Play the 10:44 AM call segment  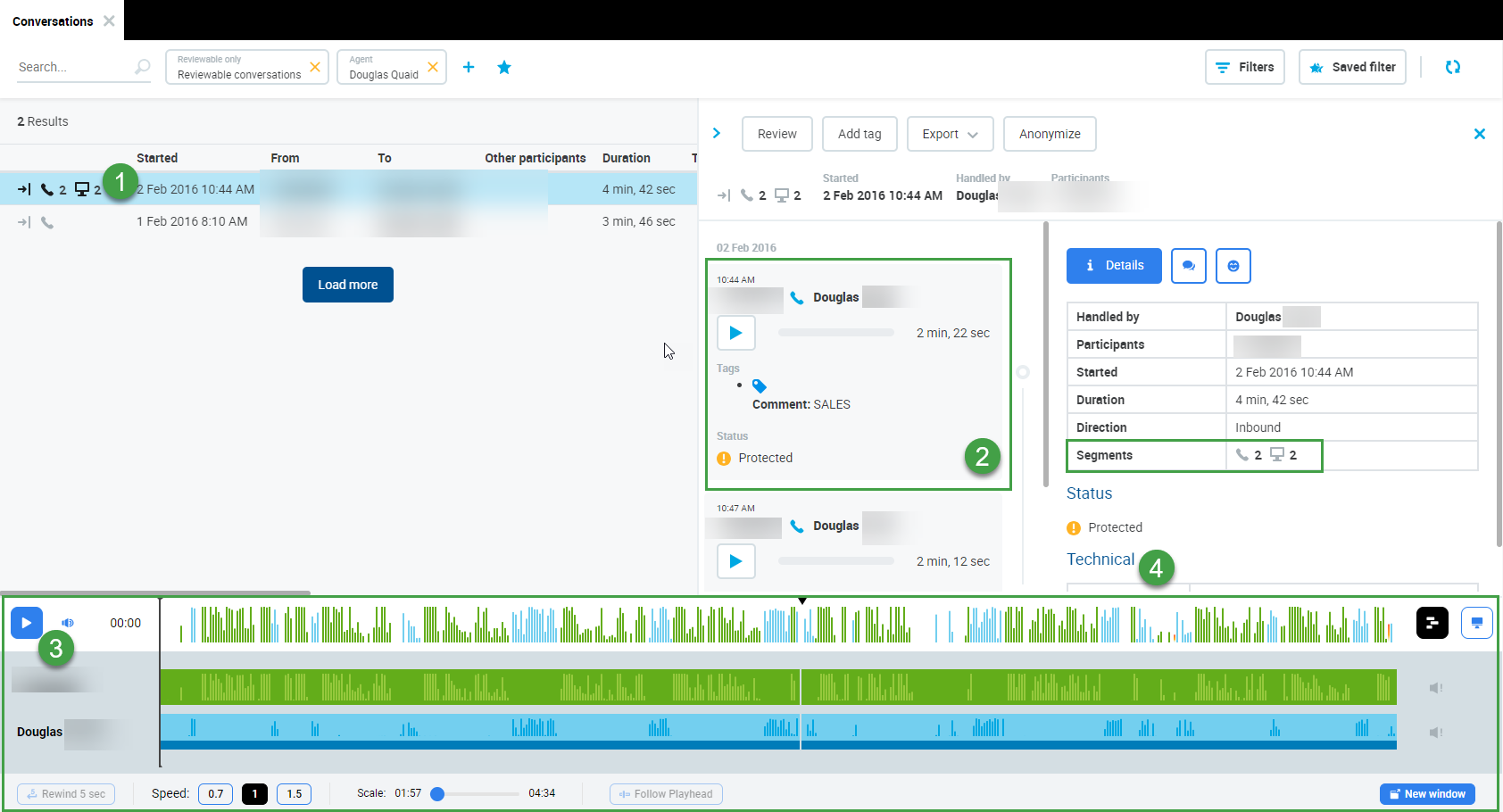click(735, 333)
